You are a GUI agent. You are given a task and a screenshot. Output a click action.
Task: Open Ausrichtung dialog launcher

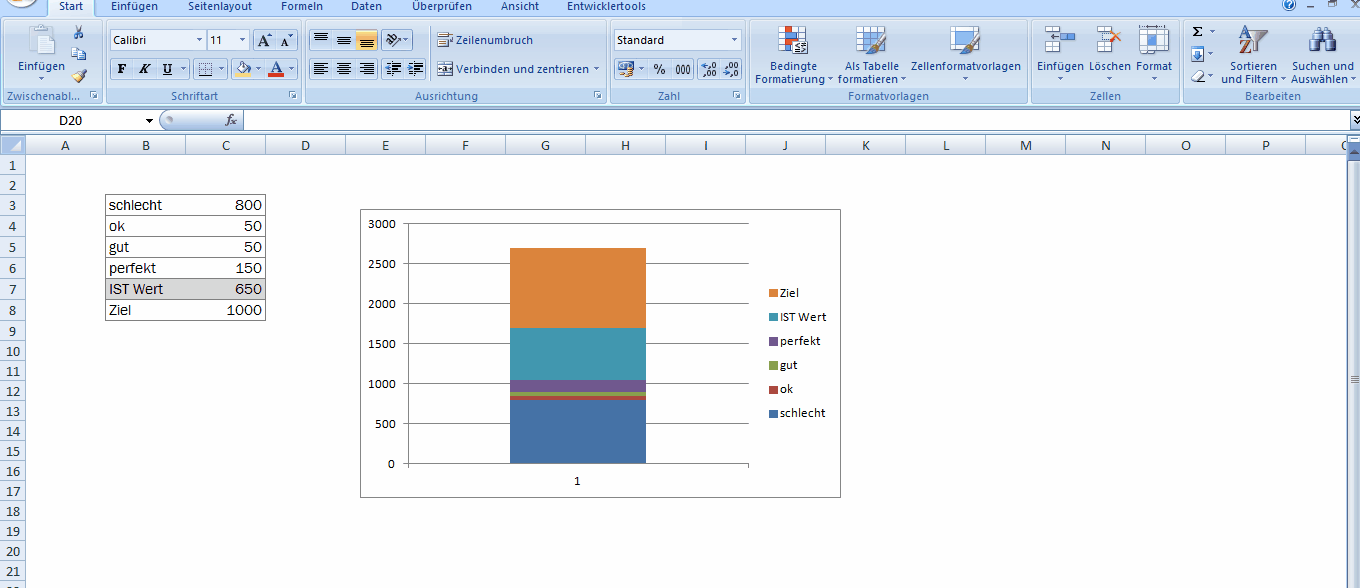click(x=598, y=96)
